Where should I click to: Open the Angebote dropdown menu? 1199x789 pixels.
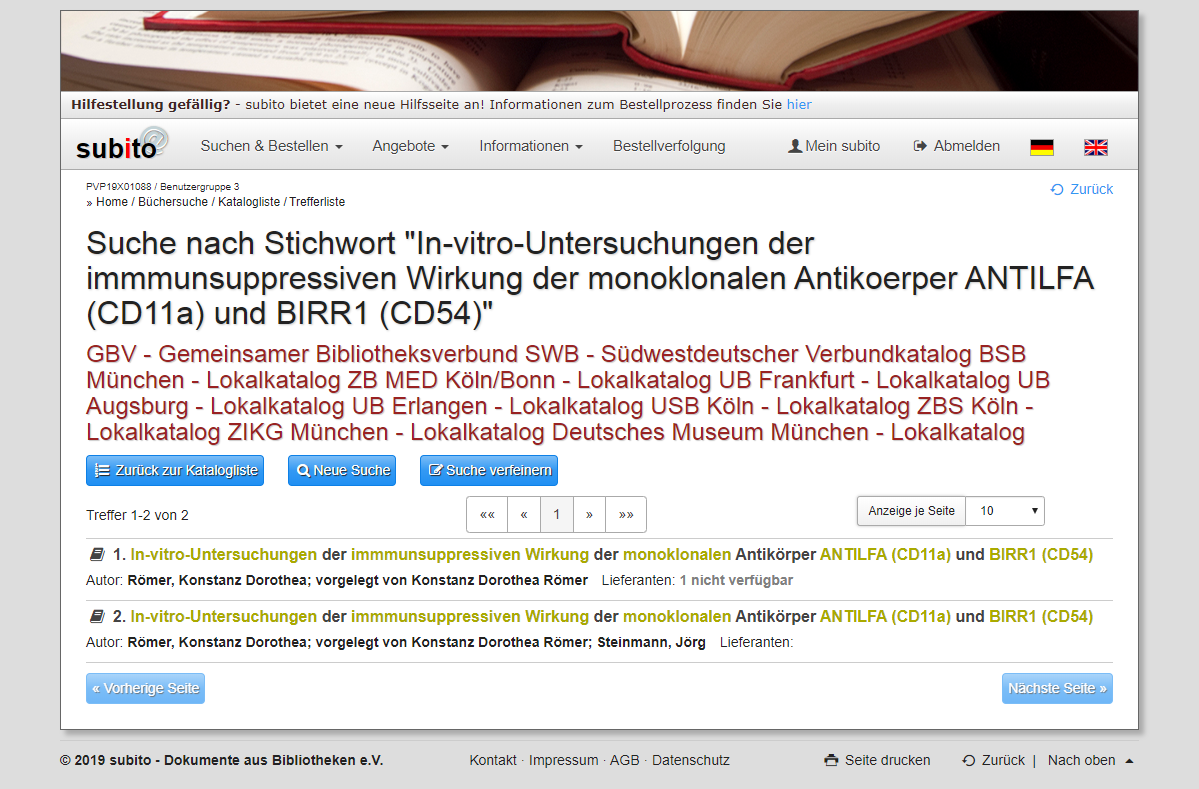pyautogui.click(x=411, y=146)
